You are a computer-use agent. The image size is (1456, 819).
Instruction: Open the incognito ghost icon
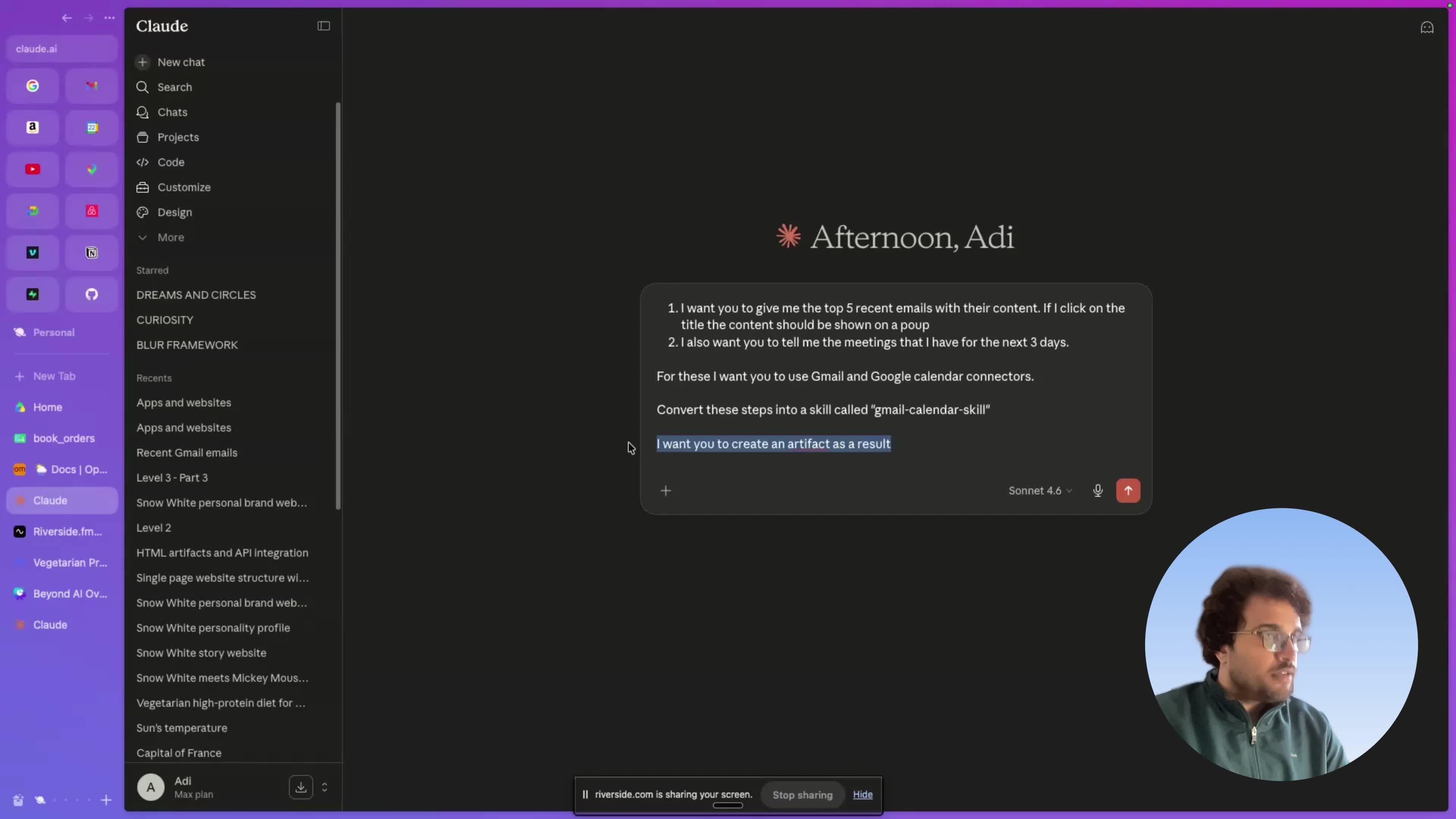click(1427, 27)
